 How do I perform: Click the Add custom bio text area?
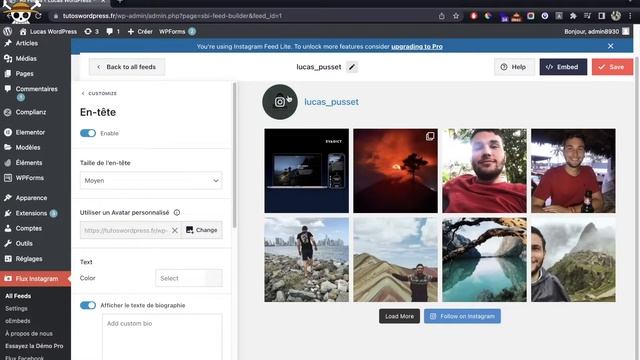[162, 337]
